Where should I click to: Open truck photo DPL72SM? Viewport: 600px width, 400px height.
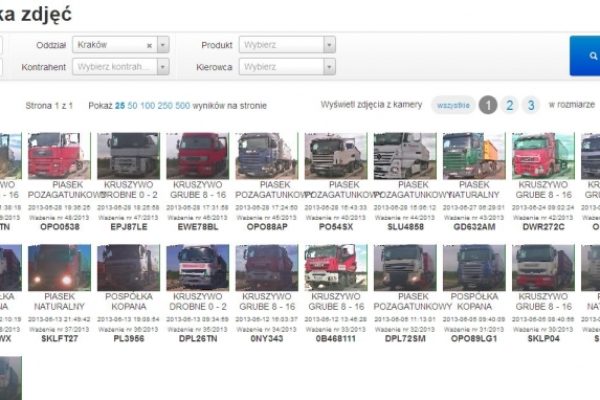[x=405, y=268]
